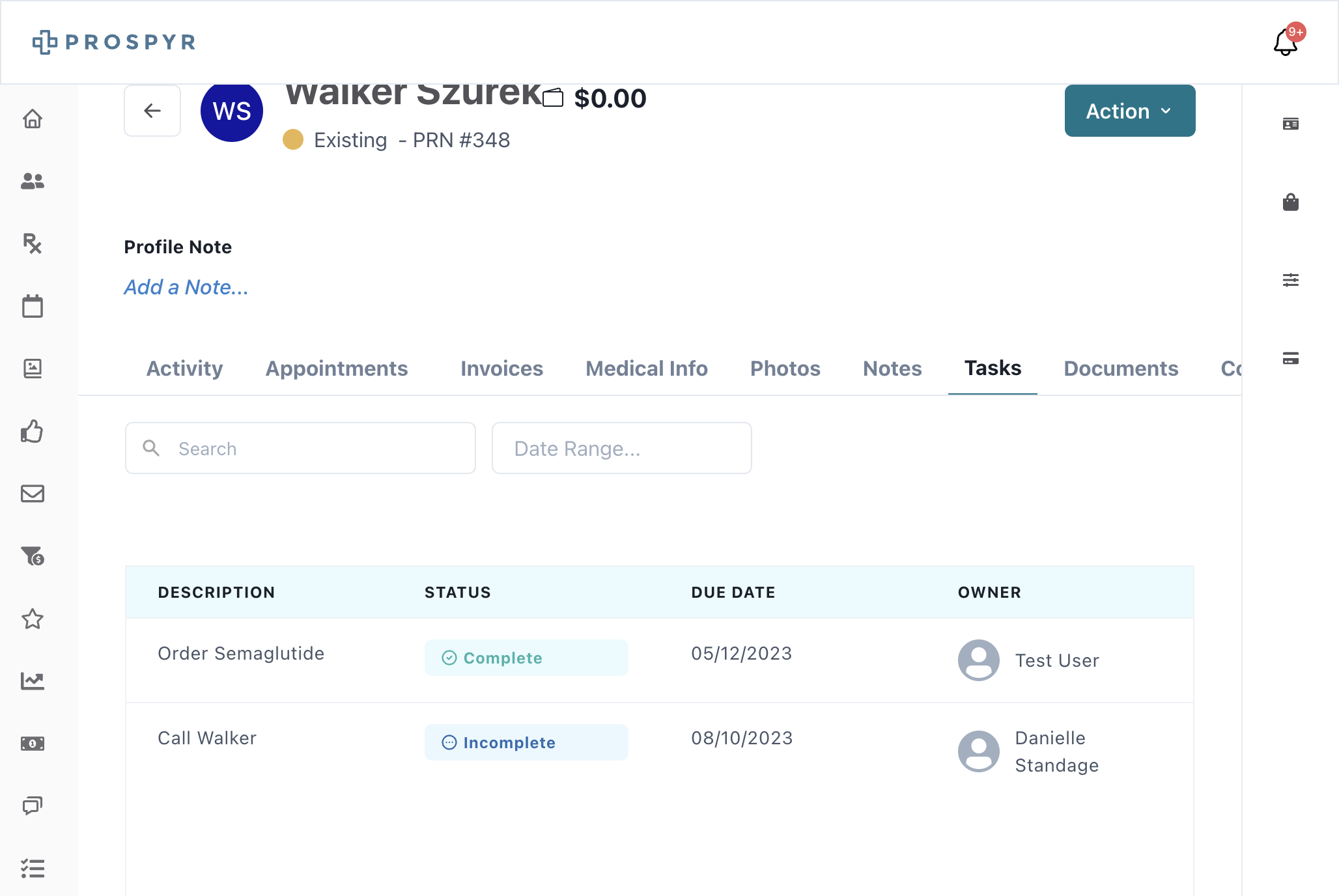Click the $0.00 balance amount
This screenshot has height=896, width=1339.
[x=610, y=98]
